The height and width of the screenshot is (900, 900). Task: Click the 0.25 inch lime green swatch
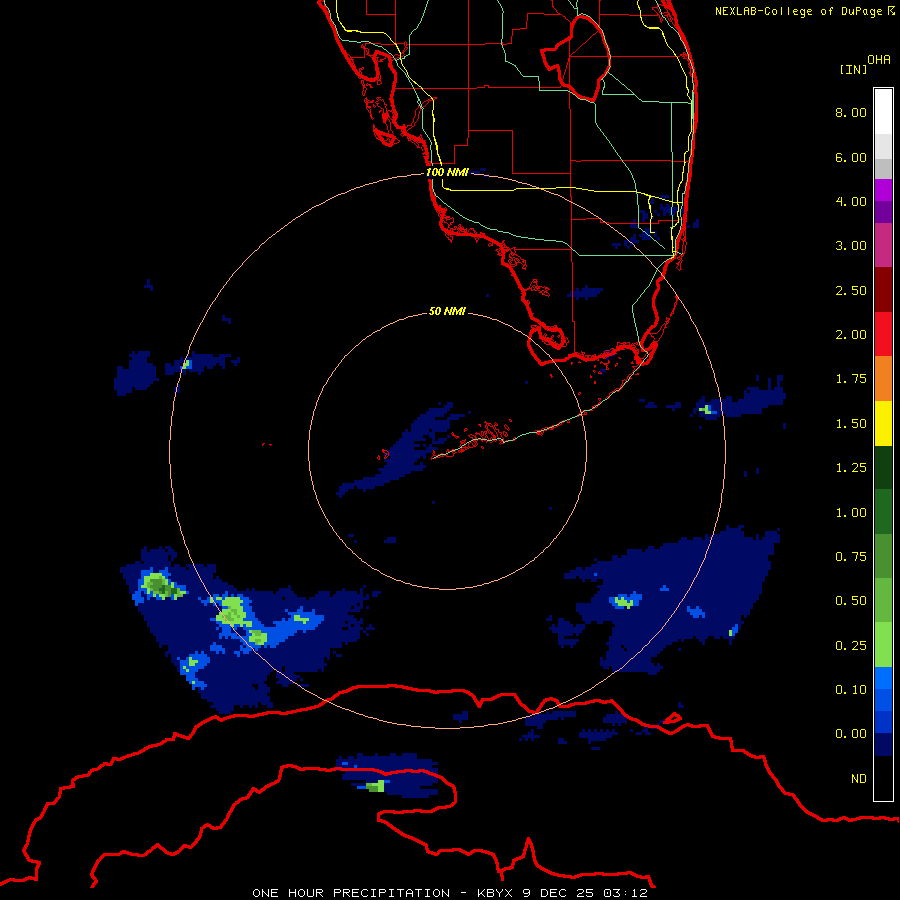click(x=883, y=645)
